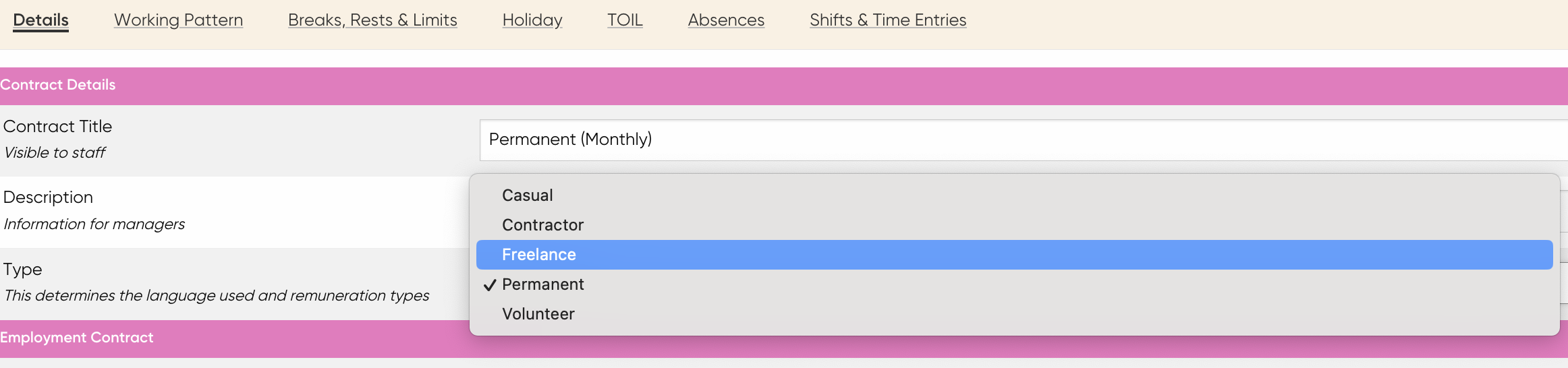This screenshot has height=368, width=1568.
Task: Go to Breaks, Rests & Limits tab
Action: click(x=372, y=20)
